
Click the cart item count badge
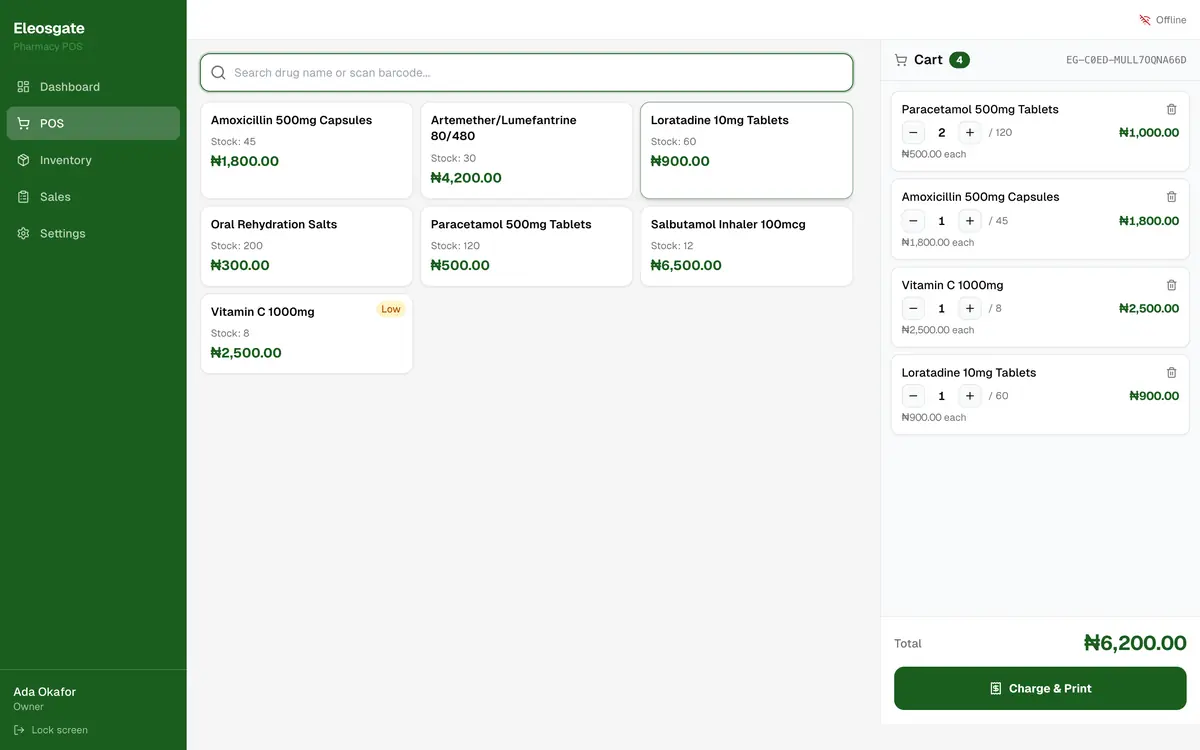[959, 60]
